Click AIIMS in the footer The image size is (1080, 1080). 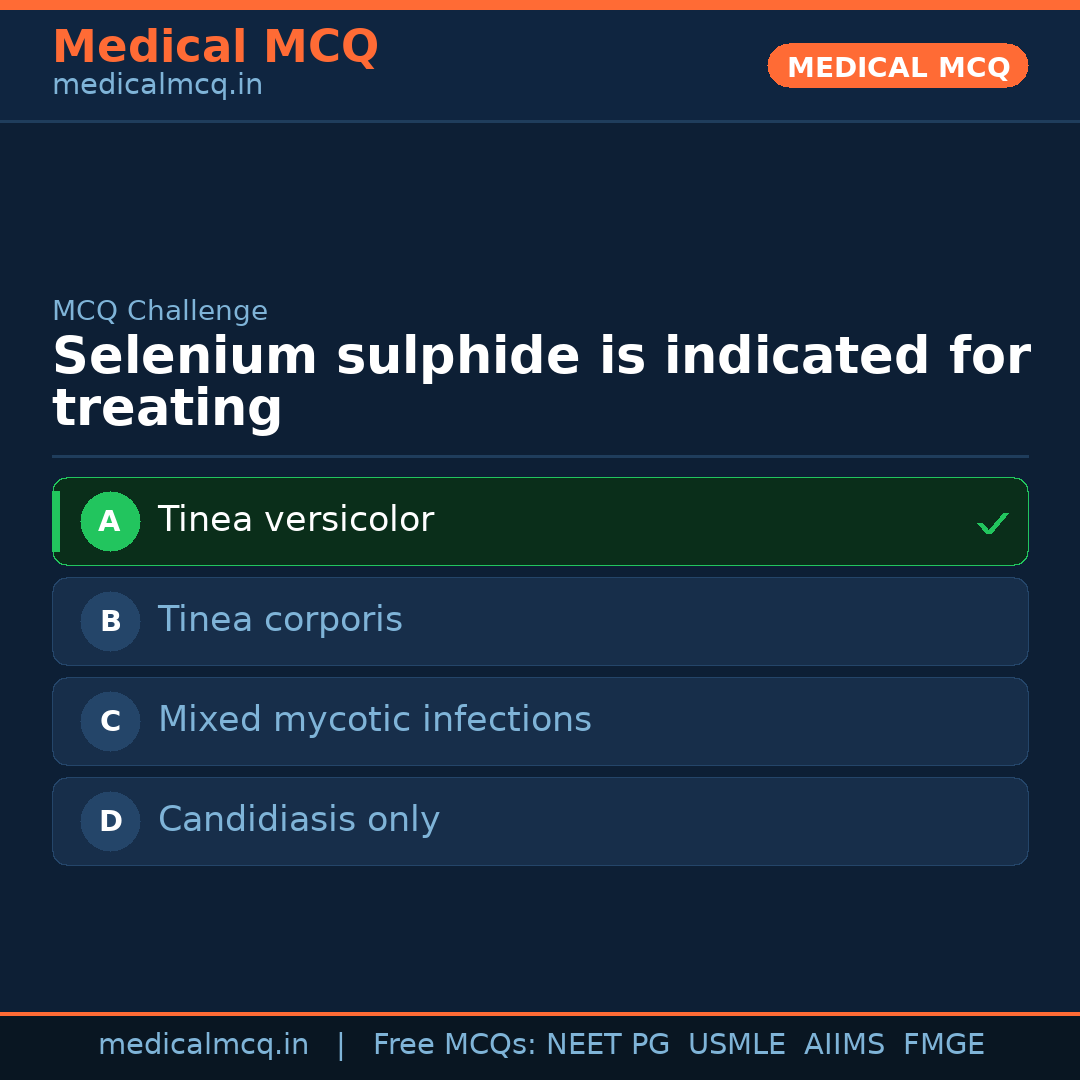pyautogui.click(x=844, y=1045)
